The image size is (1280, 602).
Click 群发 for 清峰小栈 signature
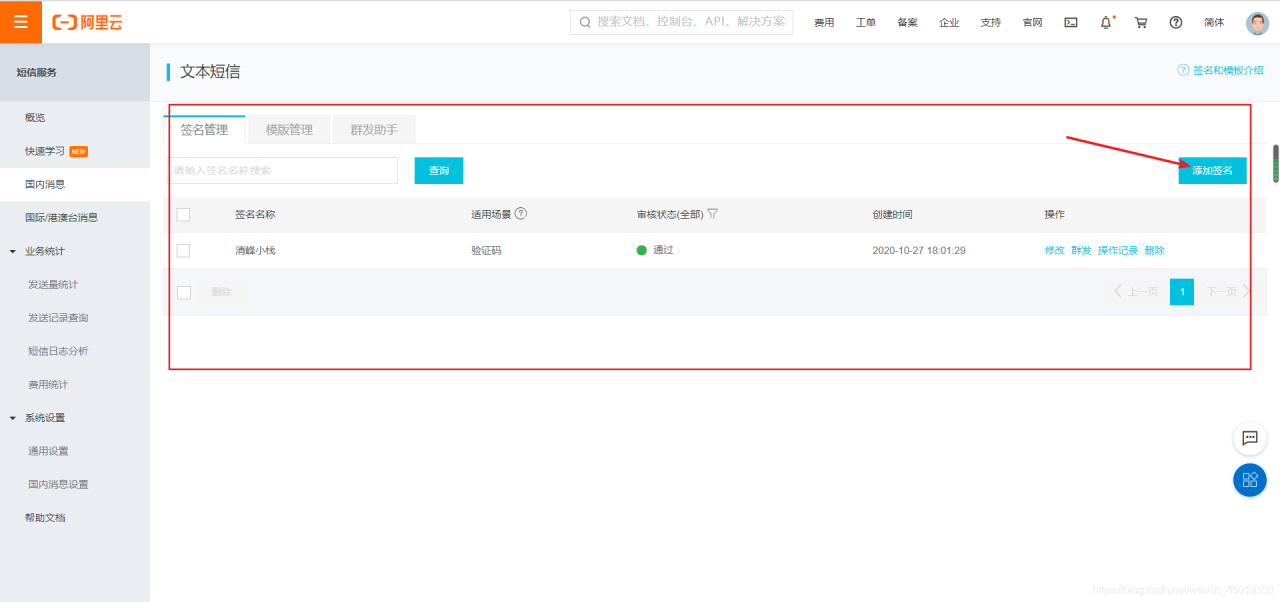[1082, 250]
